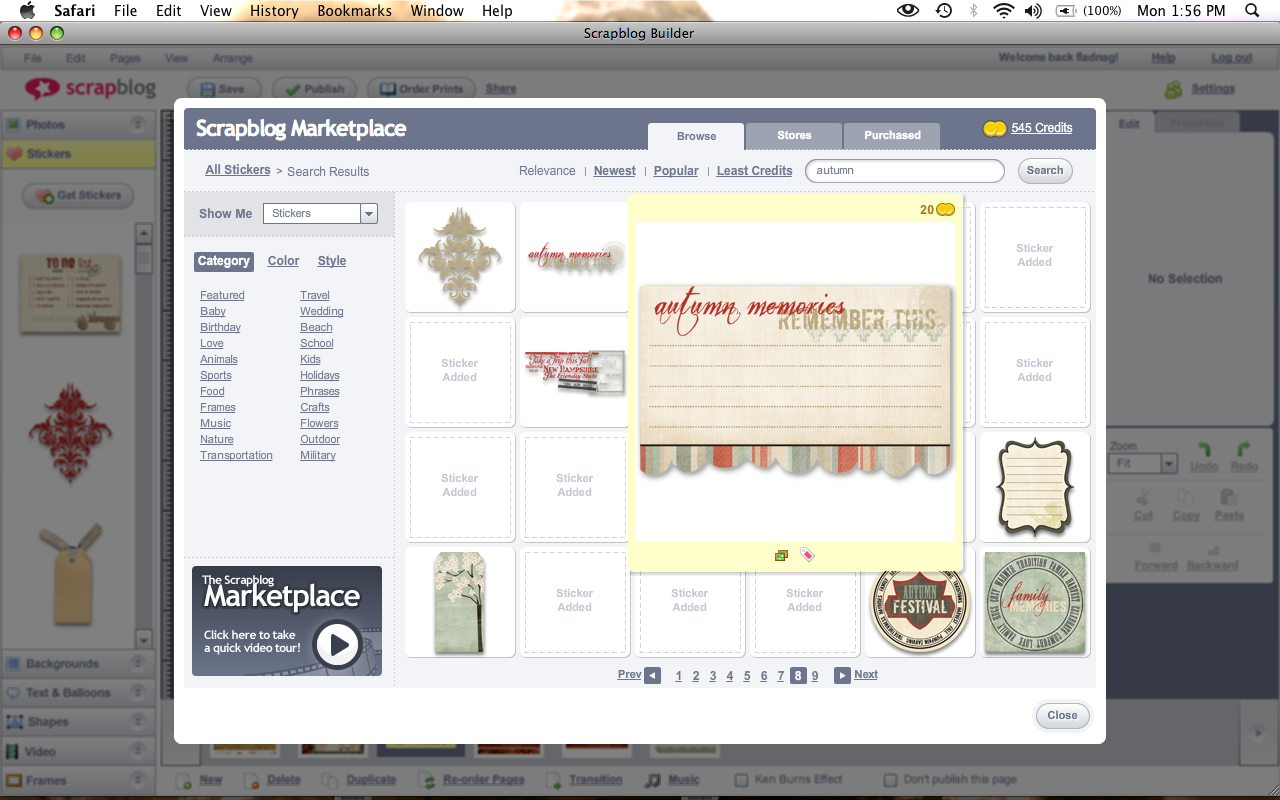Open the Bookmarks menu
This screenshot has height=800, width=1280.
click(x=354, y=11)
